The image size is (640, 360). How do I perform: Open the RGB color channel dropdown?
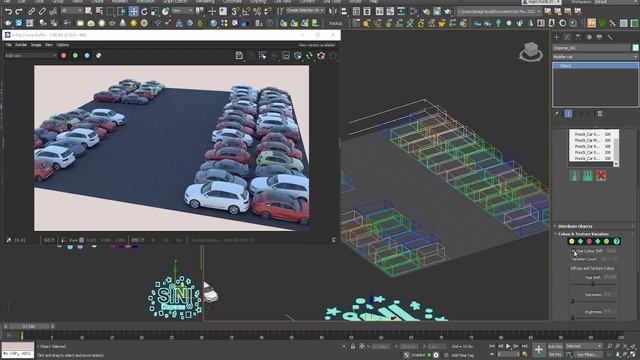coord(31,56)
